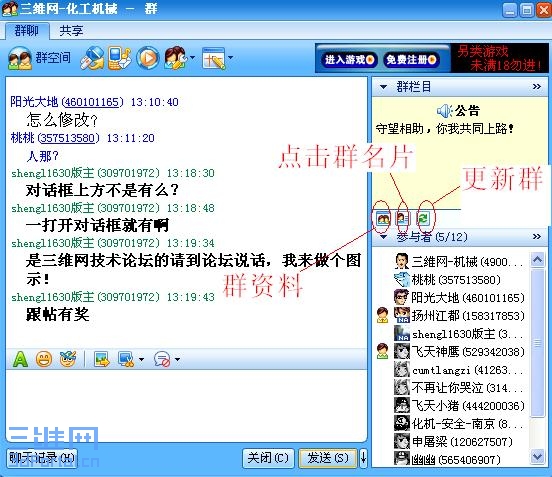This screenshot has width=552, height=477.
Task: Open dropdown arrow beside block messages icon
Action: click(177, 359)
